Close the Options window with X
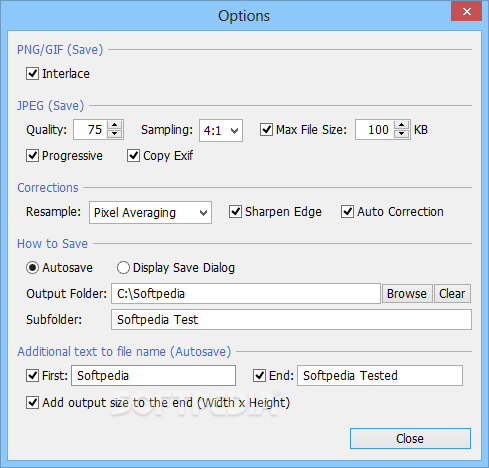 466,11
